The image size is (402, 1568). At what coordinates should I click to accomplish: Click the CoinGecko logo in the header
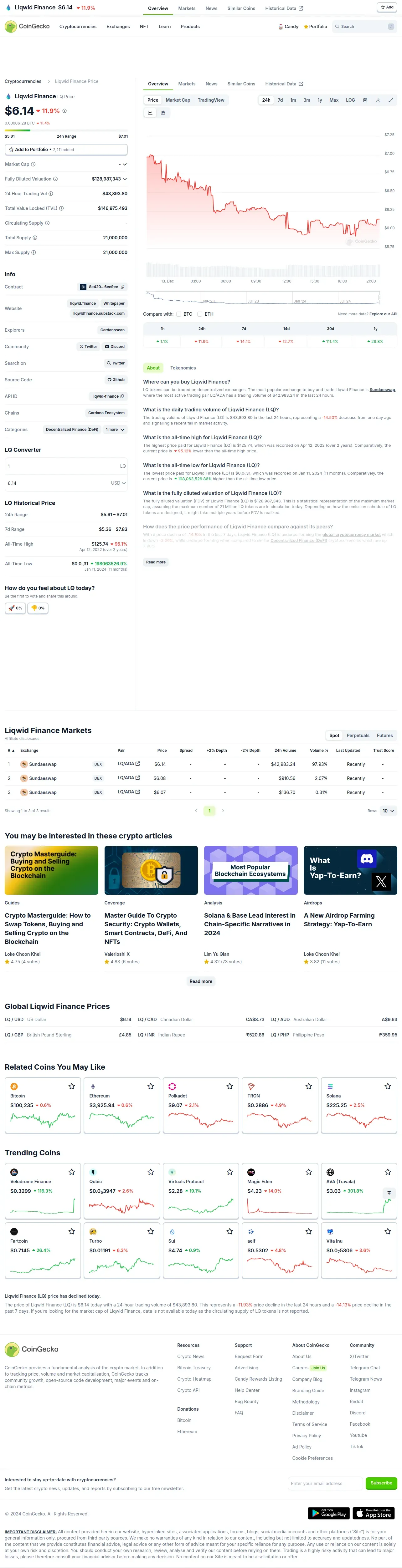pos(28,27)
